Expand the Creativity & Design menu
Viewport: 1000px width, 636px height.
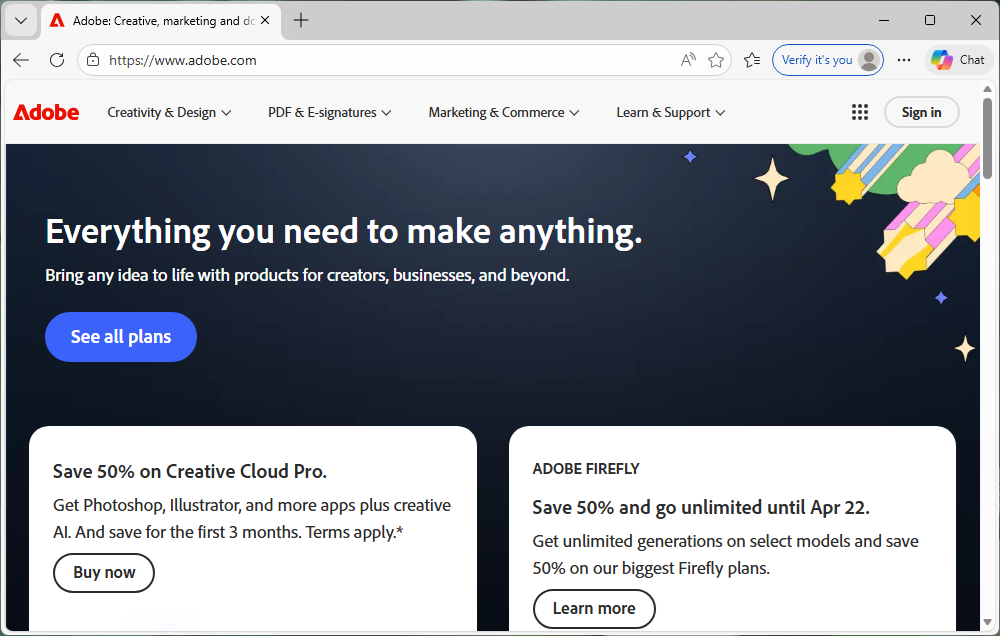169,112
